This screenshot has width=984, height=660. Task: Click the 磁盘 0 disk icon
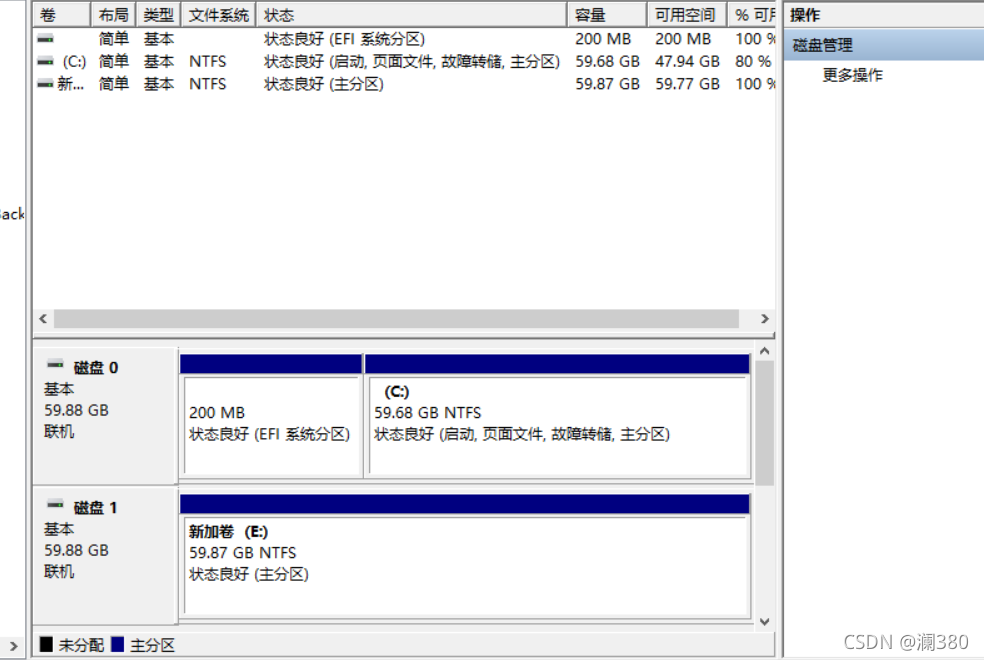coord(55,364)
